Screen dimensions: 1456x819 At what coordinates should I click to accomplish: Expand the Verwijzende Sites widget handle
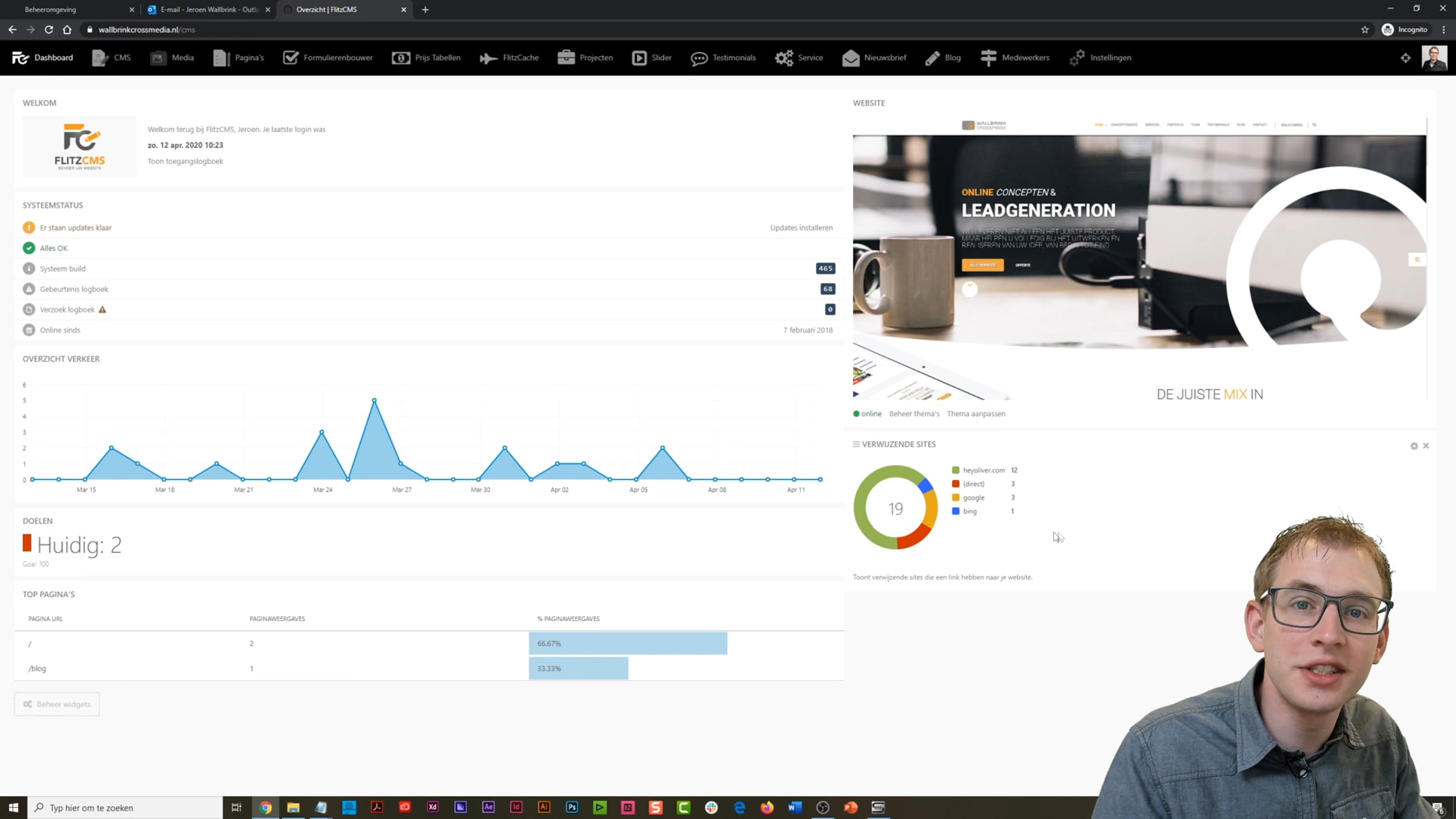tap(856, 444)
